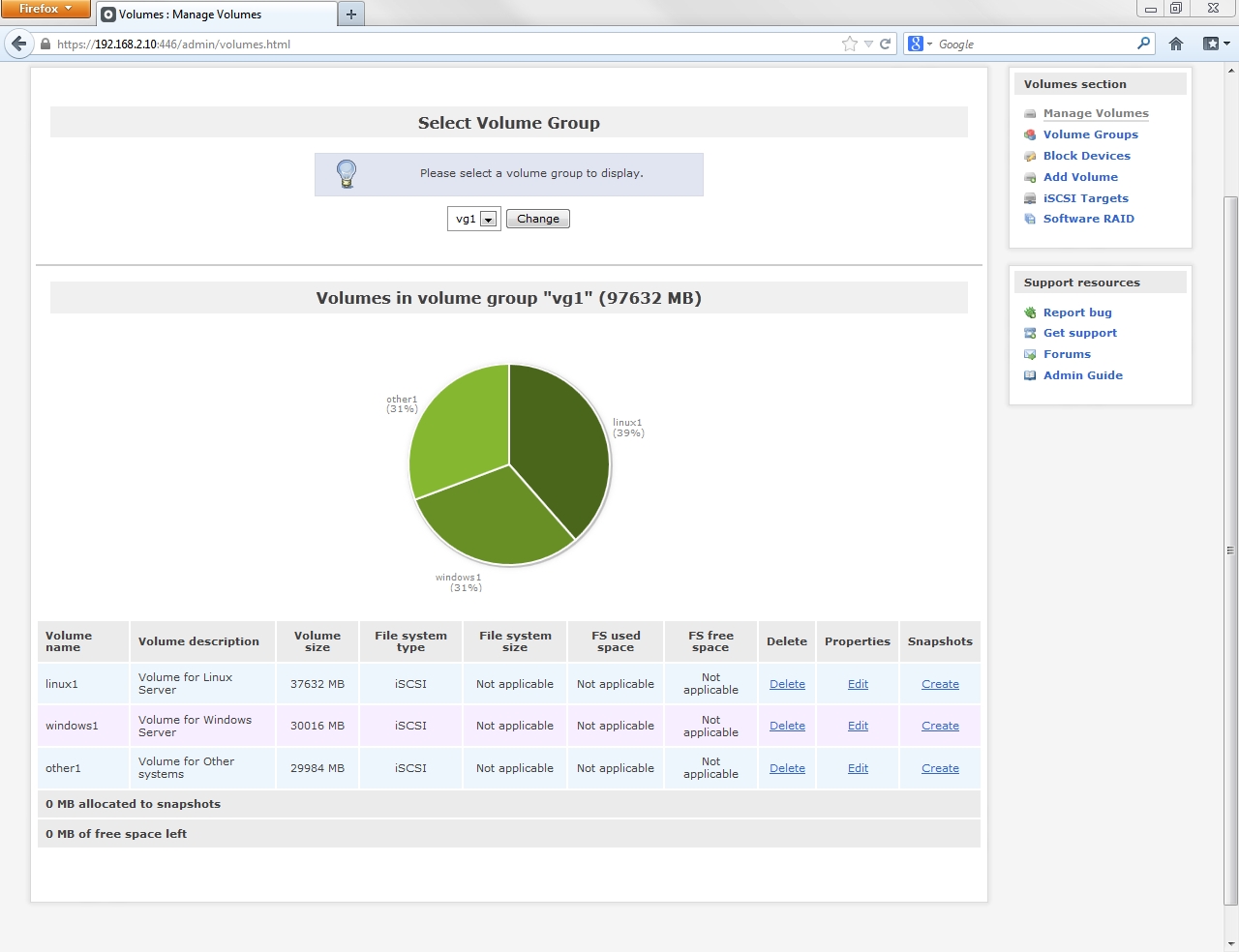This screenshot has height=952, width=1239.
Task: Click the Volume Groups sidebar icon
Action: click(1030, 135)
